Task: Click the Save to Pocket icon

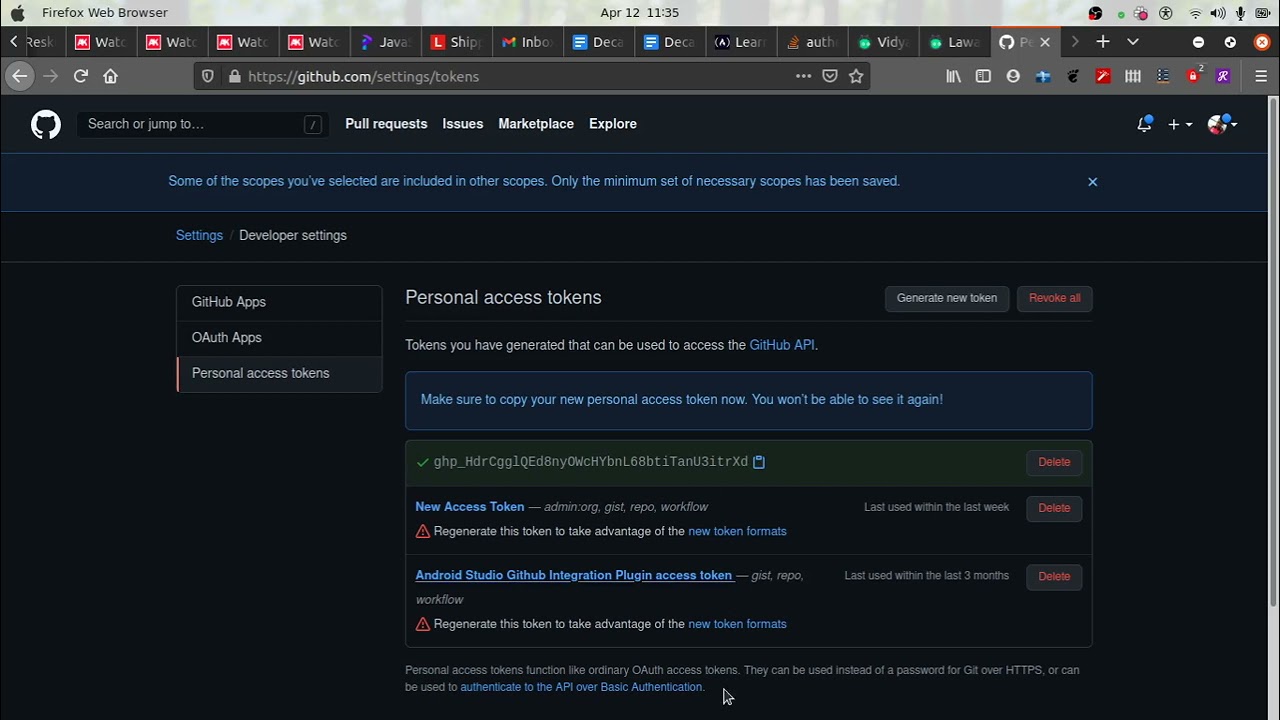Action: click(x=830, y=76)
